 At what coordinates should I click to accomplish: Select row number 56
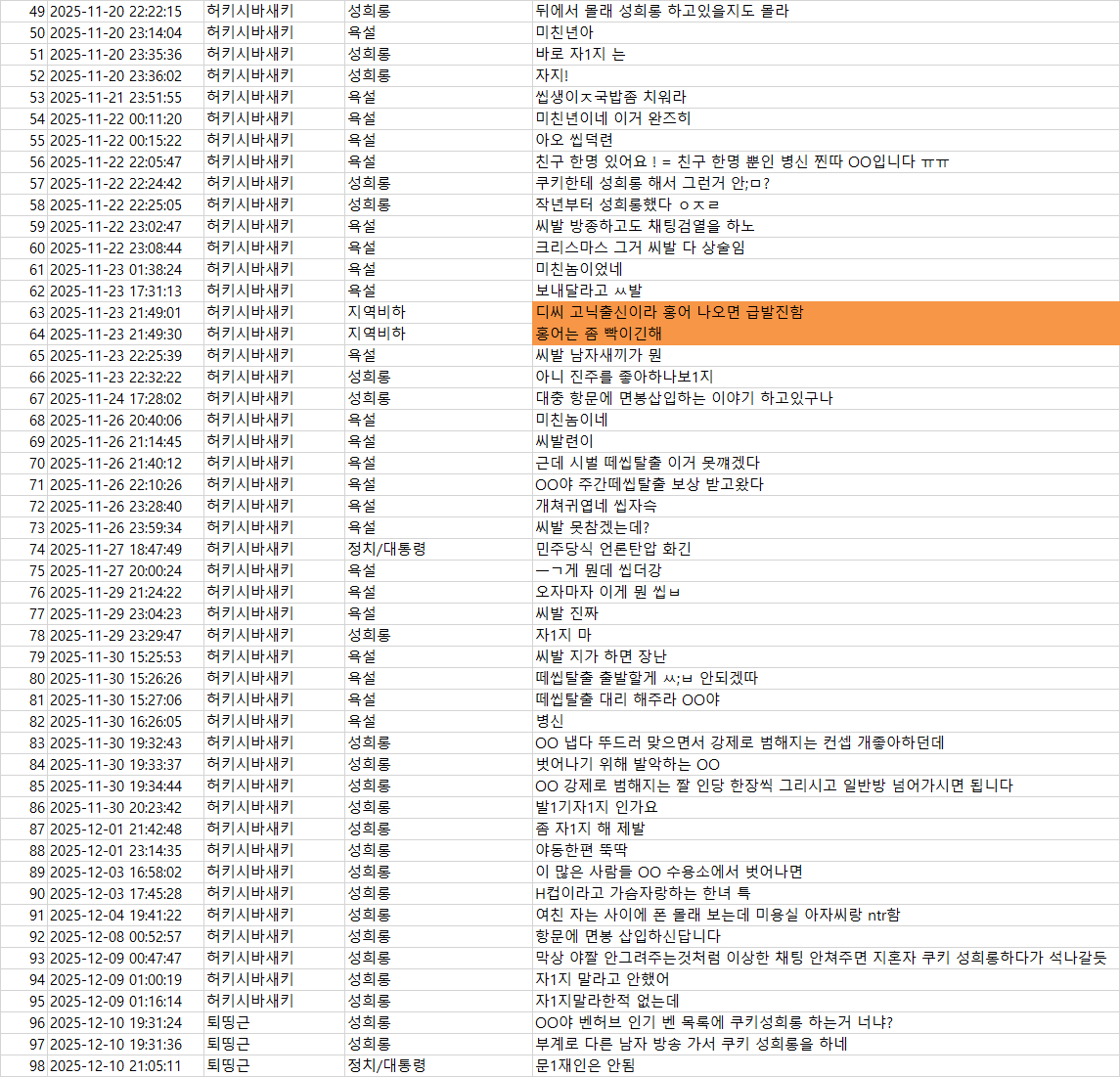(x=24, y=162)
